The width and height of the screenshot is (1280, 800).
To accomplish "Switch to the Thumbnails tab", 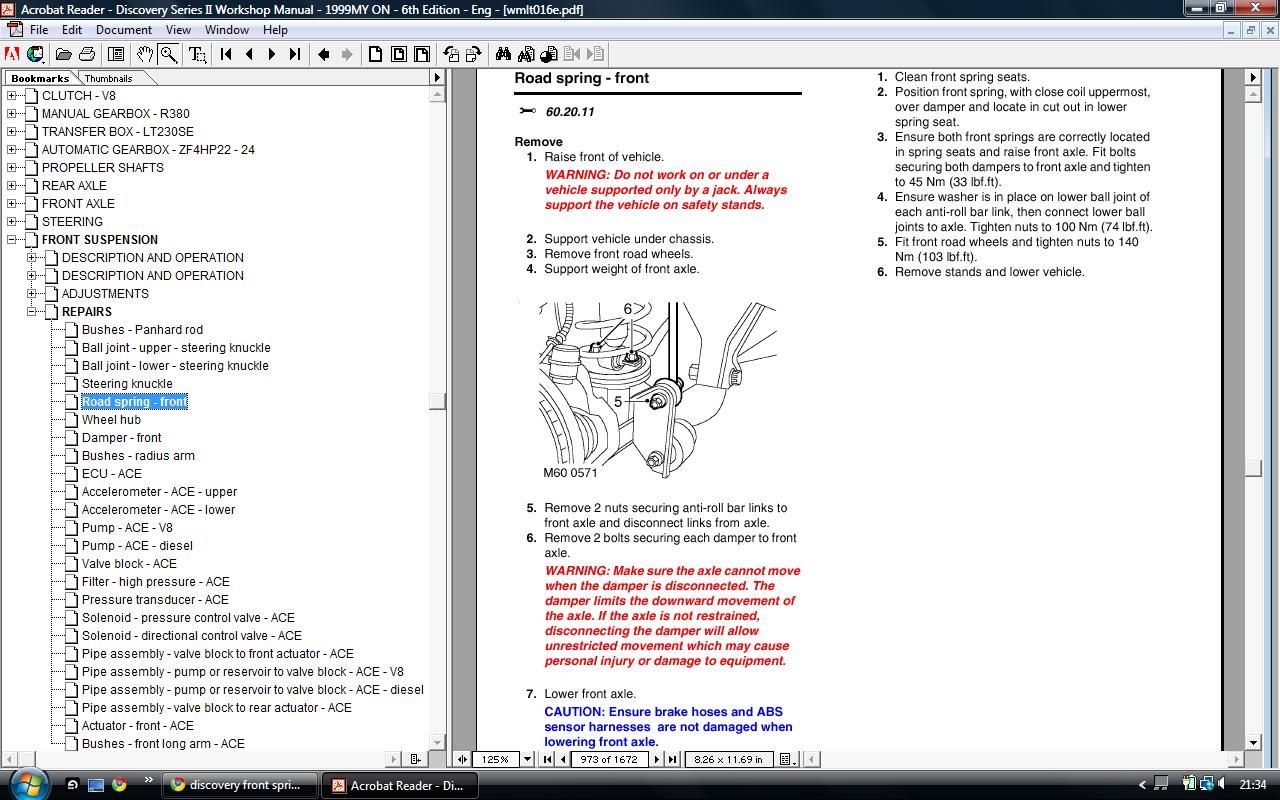I will [108, 78].
